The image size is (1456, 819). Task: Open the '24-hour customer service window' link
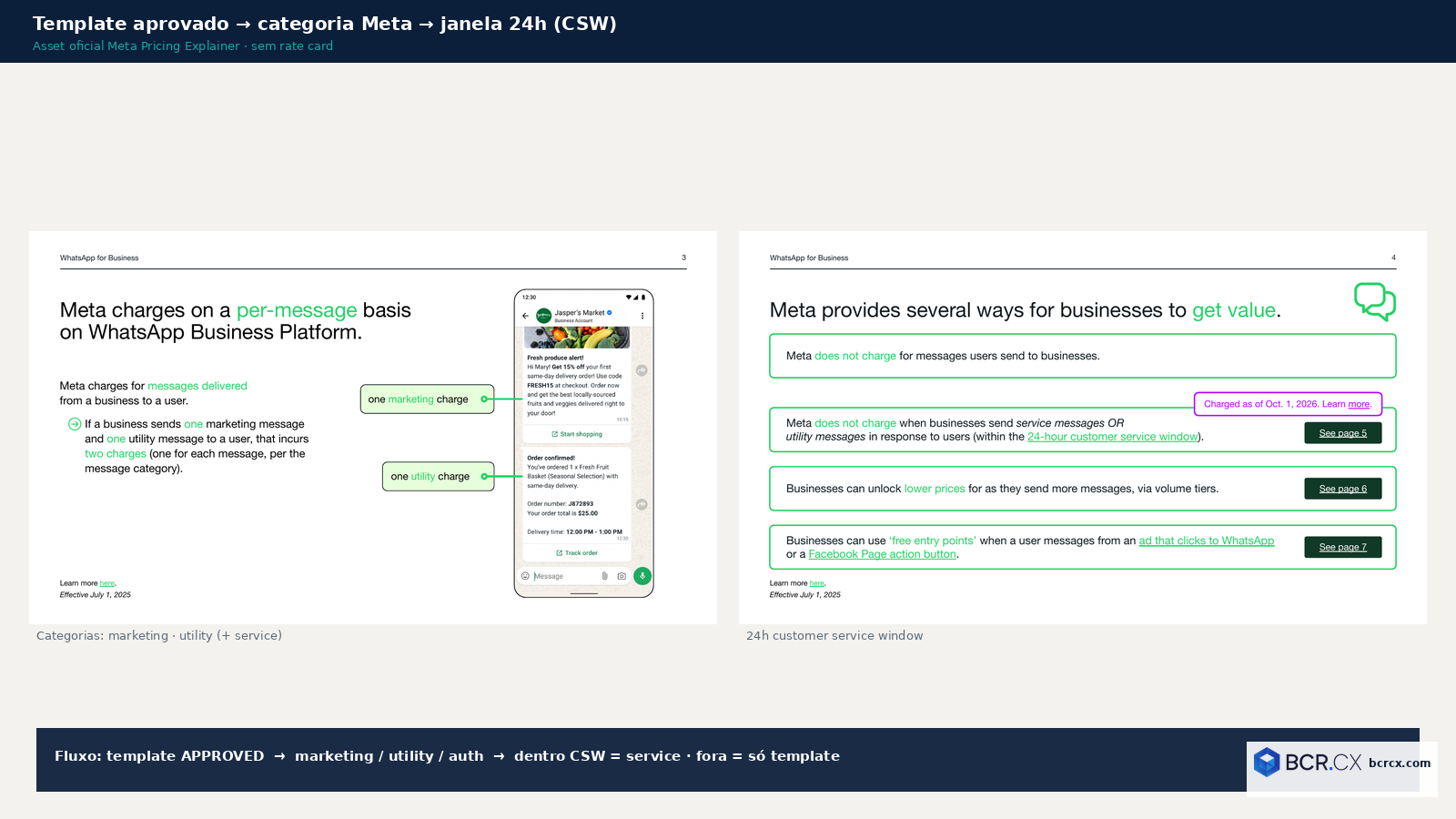(x=1113, y=437)
